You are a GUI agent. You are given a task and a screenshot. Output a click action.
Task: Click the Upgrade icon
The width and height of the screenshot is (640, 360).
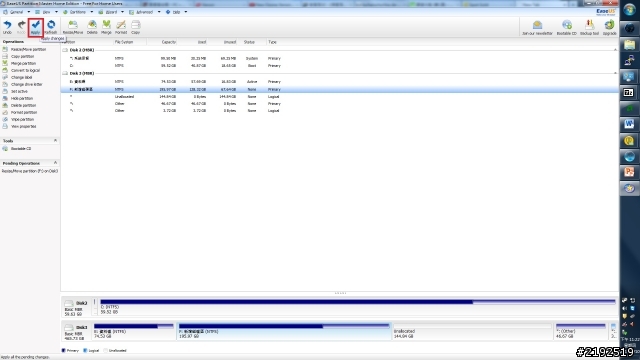click(609, 28)
